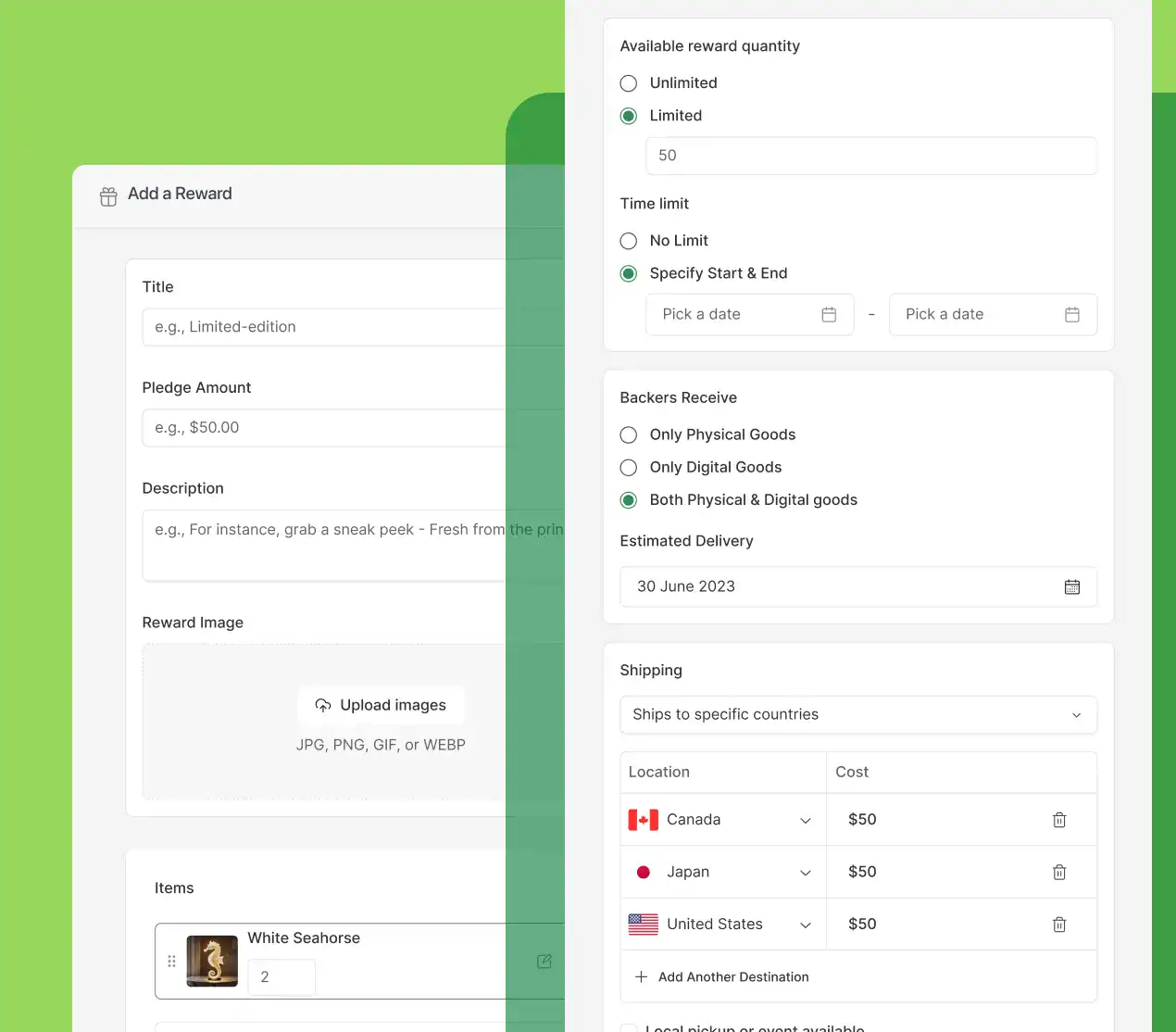
Task: Select Only Digital Goods radio button
Action: coord(629,468)
